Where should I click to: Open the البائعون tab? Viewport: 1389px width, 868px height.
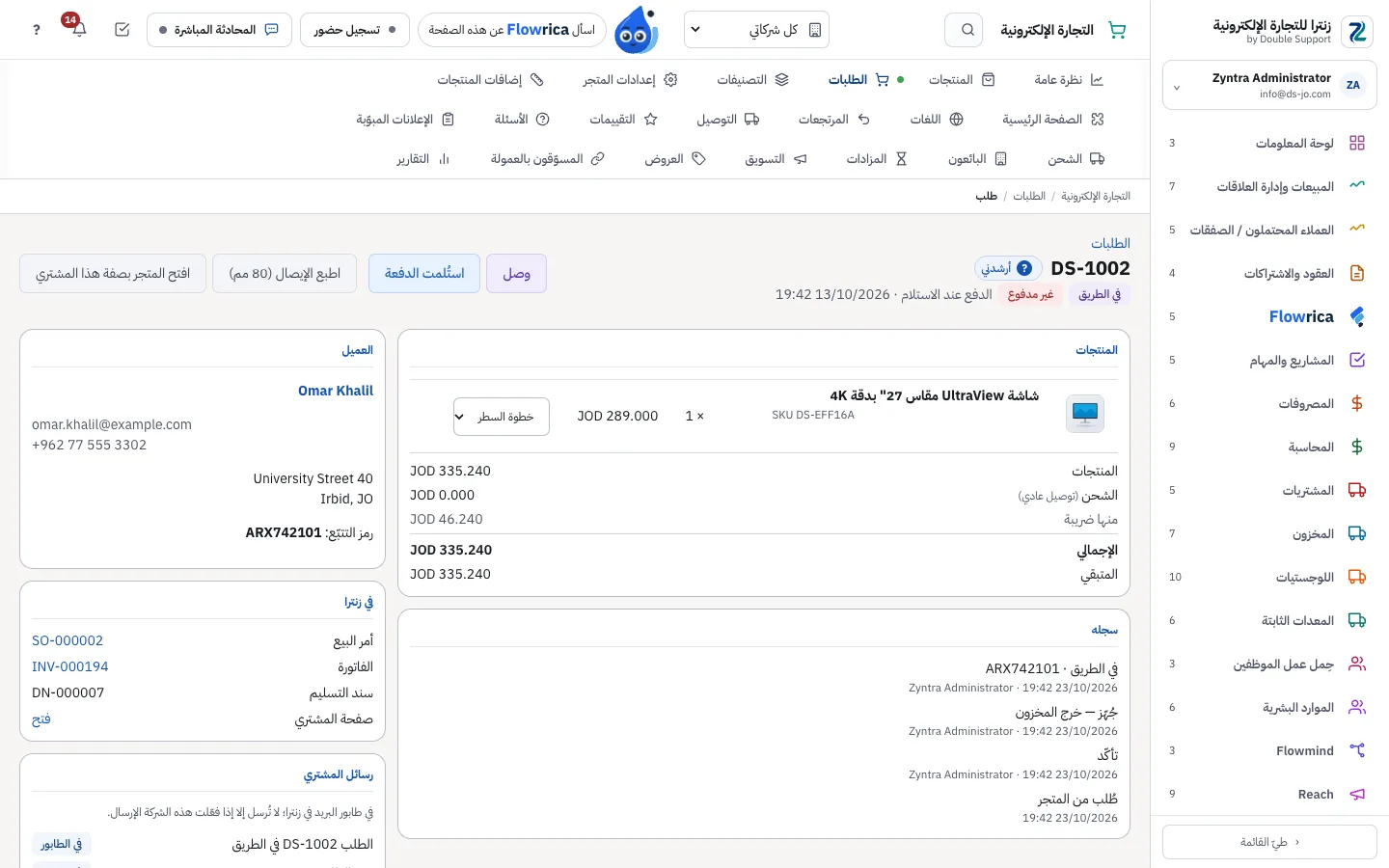977,159
